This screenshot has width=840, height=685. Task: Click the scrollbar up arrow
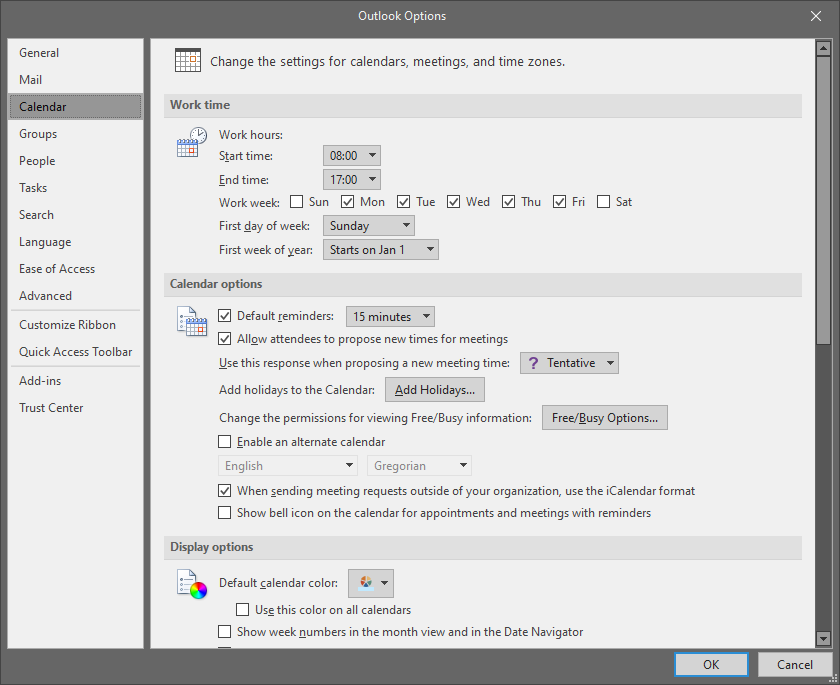tap(823, 48)
